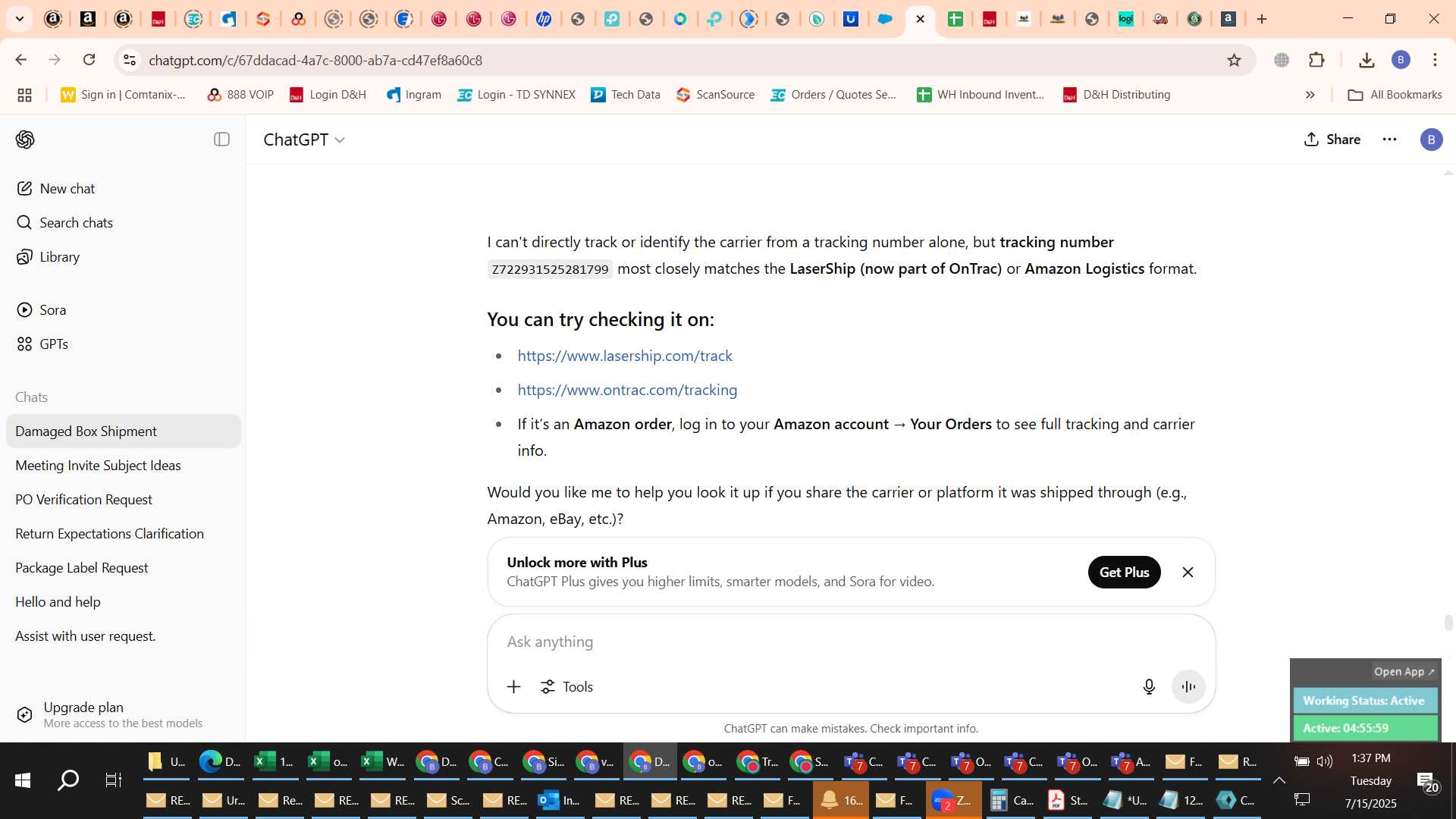The height and width of the screenshot is (819, 1456).
Task: Open a new browser tab with plus
Action: [1262, 19]
